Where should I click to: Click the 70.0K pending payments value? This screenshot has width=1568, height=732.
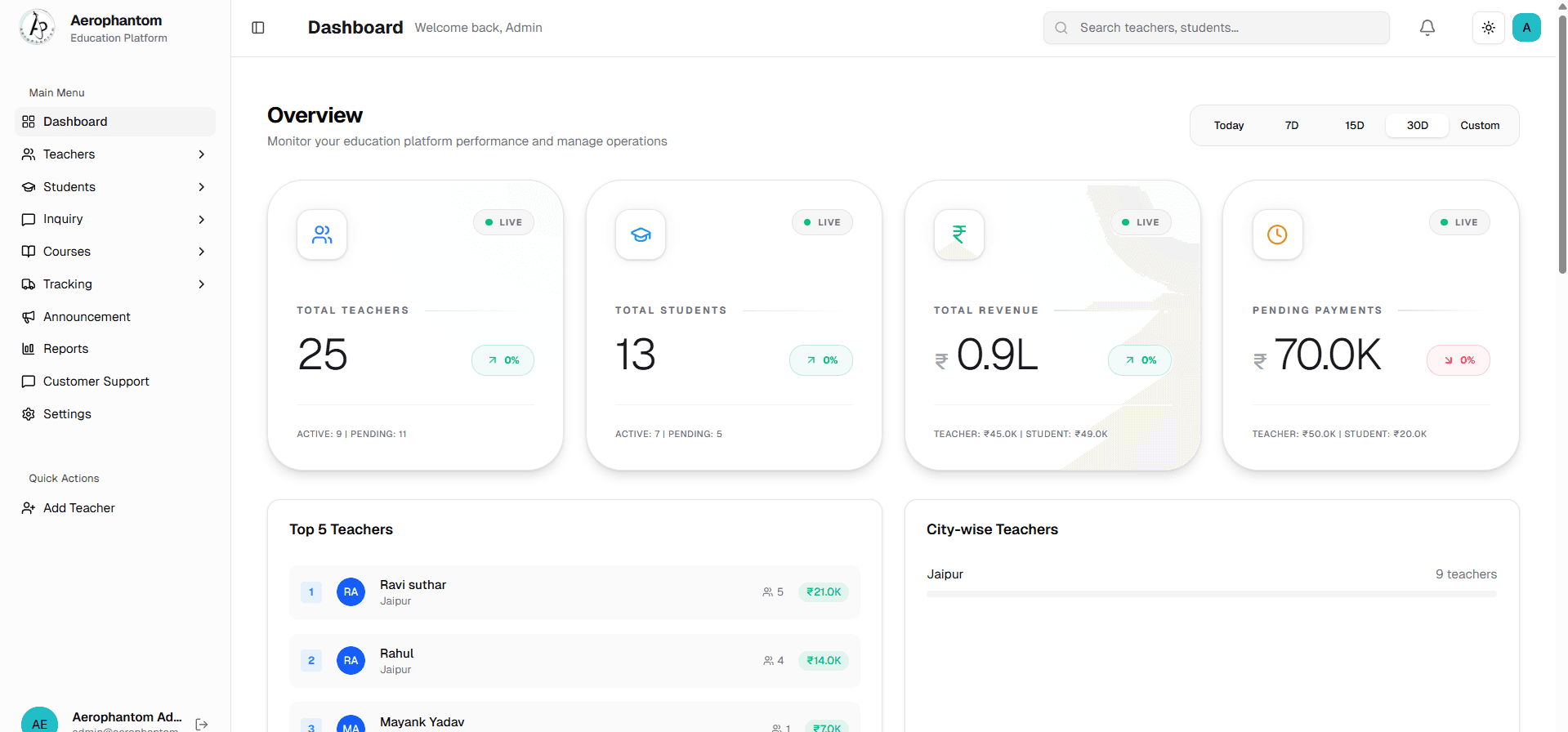(x=1328, y=355)
